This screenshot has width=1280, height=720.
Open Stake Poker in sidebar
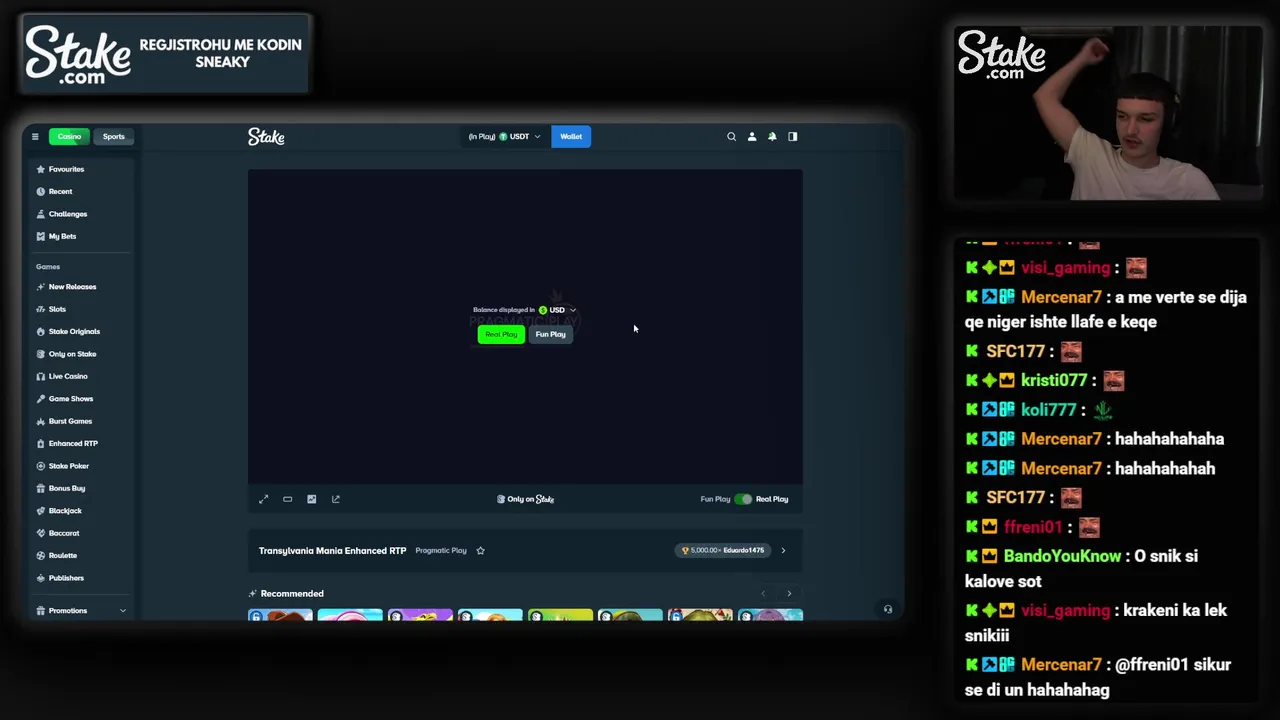pos(68,466)
